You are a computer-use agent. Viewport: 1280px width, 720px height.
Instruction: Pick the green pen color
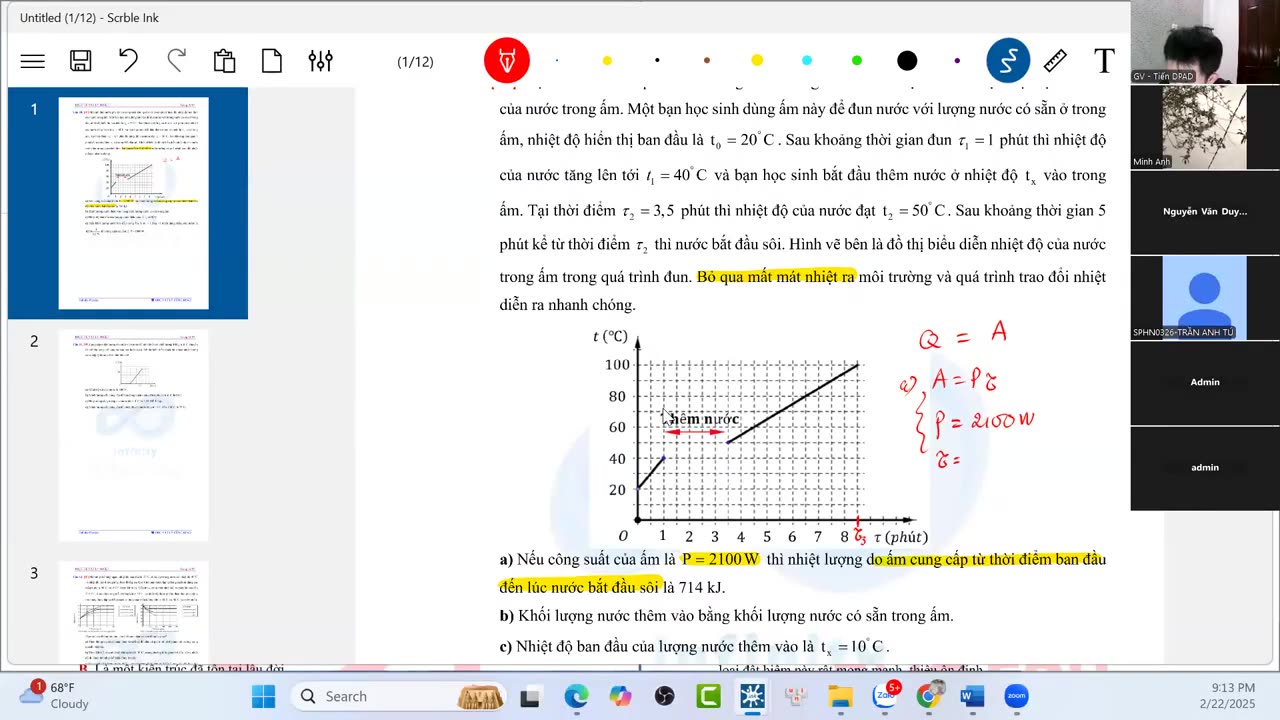pos(857,61)
